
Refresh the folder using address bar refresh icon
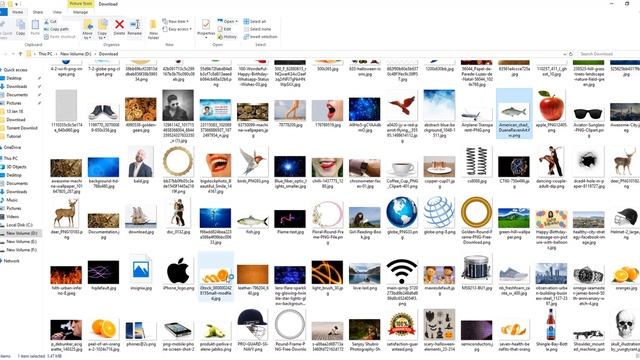pos(571,54)
